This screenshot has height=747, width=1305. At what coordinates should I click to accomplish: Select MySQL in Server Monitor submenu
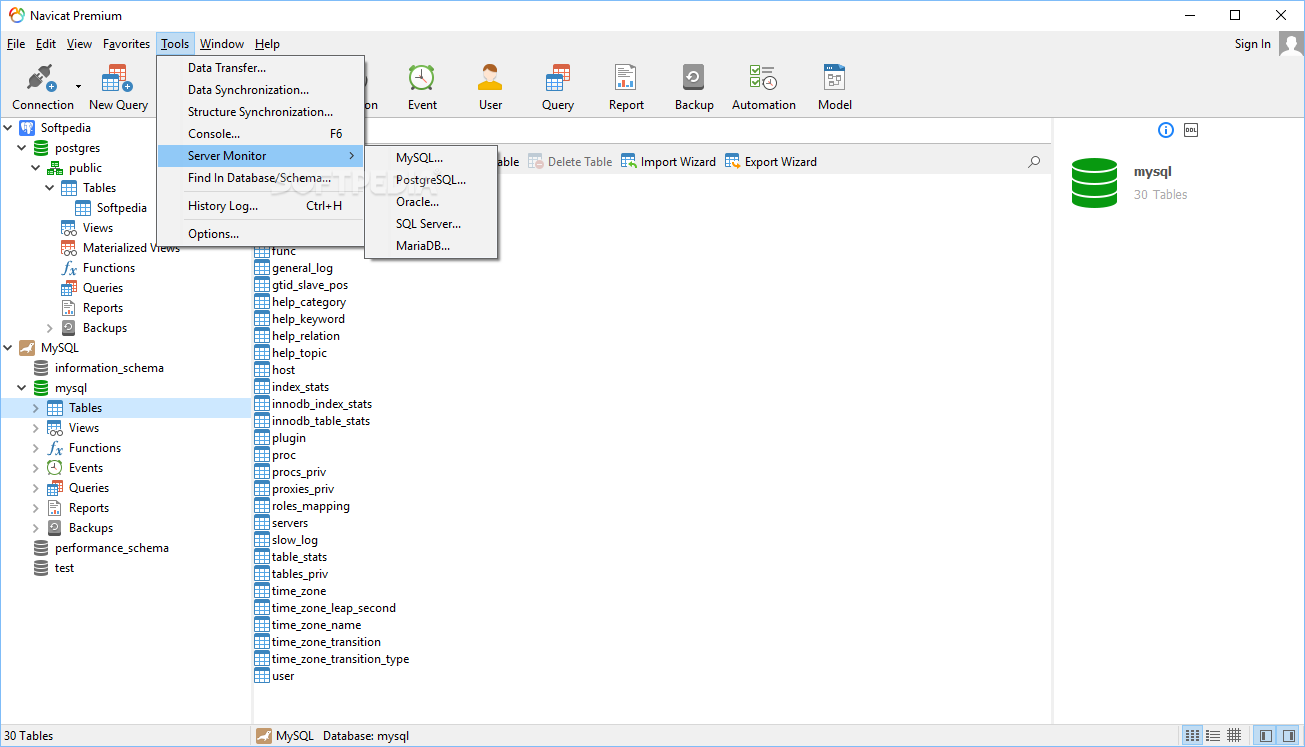431,158
